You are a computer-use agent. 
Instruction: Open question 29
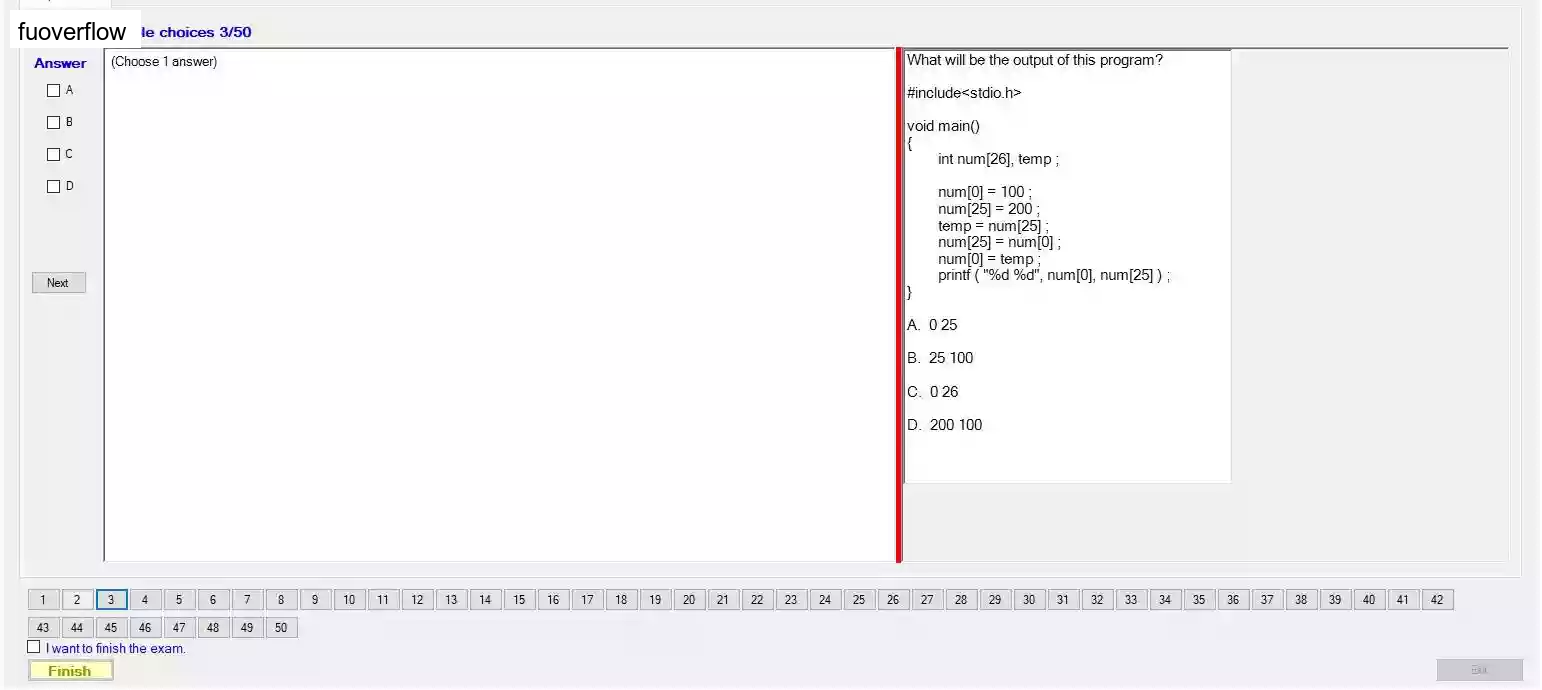click(x=995, y=600)
